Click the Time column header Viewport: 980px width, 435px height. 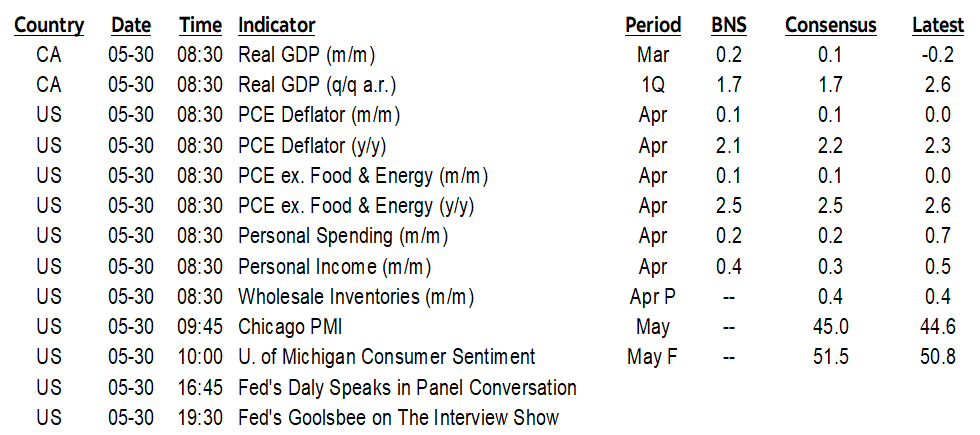[x=200, y=25]
